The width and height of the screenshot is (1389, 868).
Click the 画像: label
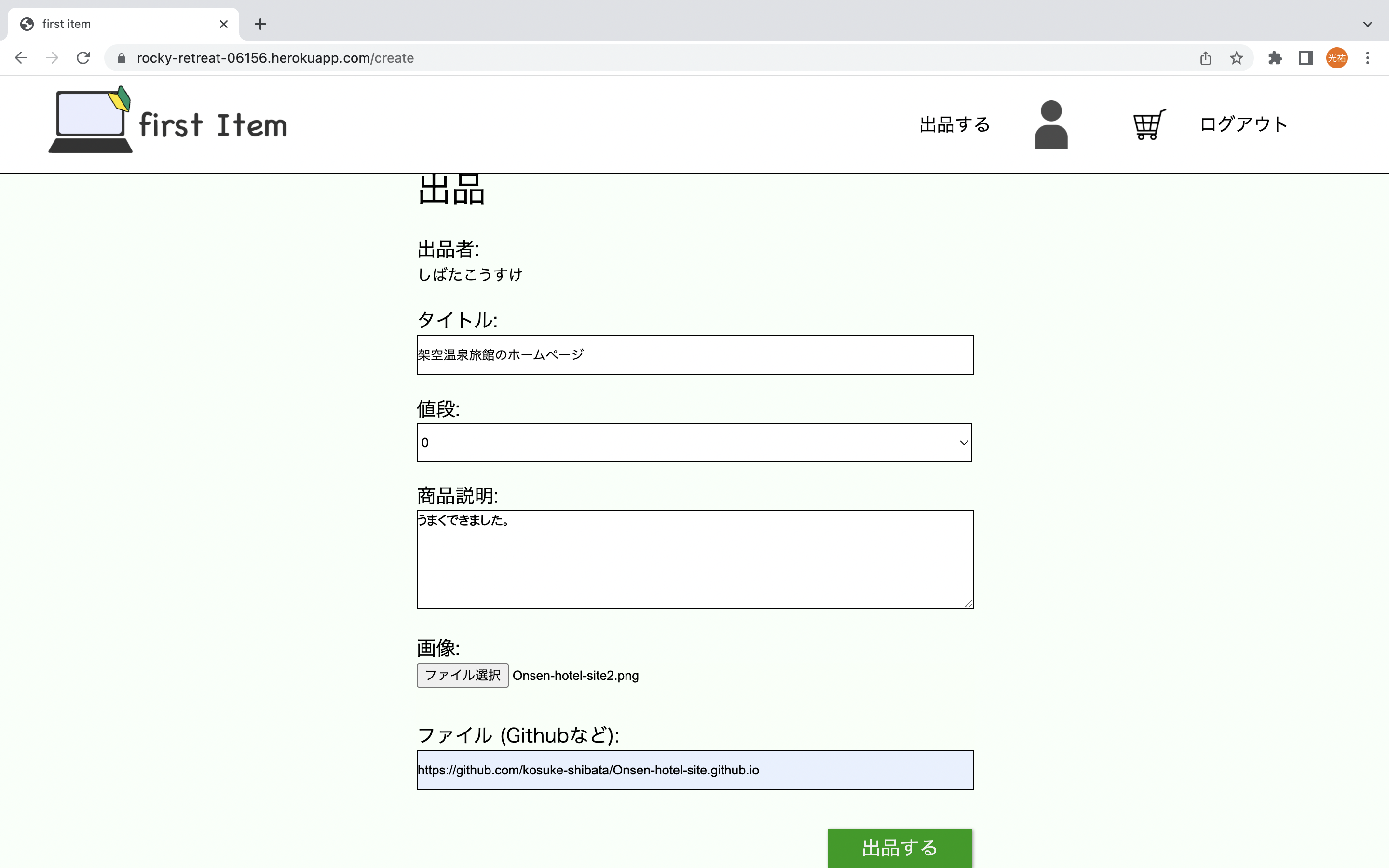438,648
